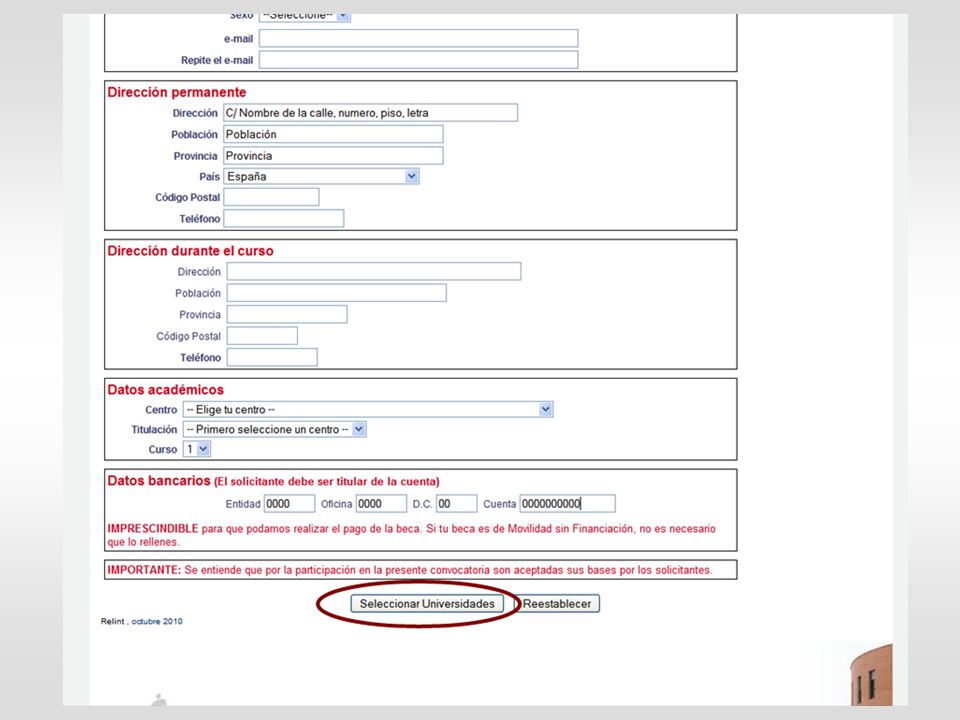Click the Oficina bank field

(x=381, y=503)
